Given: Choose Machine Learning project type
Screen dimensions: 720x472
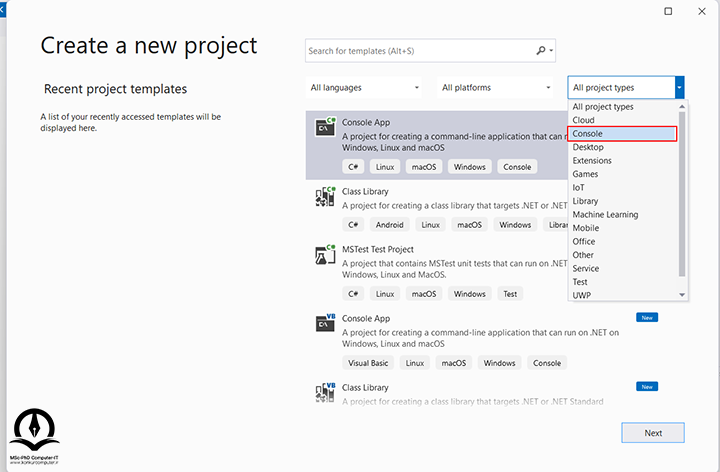Looking at the screenshot, I should point(605,214).
